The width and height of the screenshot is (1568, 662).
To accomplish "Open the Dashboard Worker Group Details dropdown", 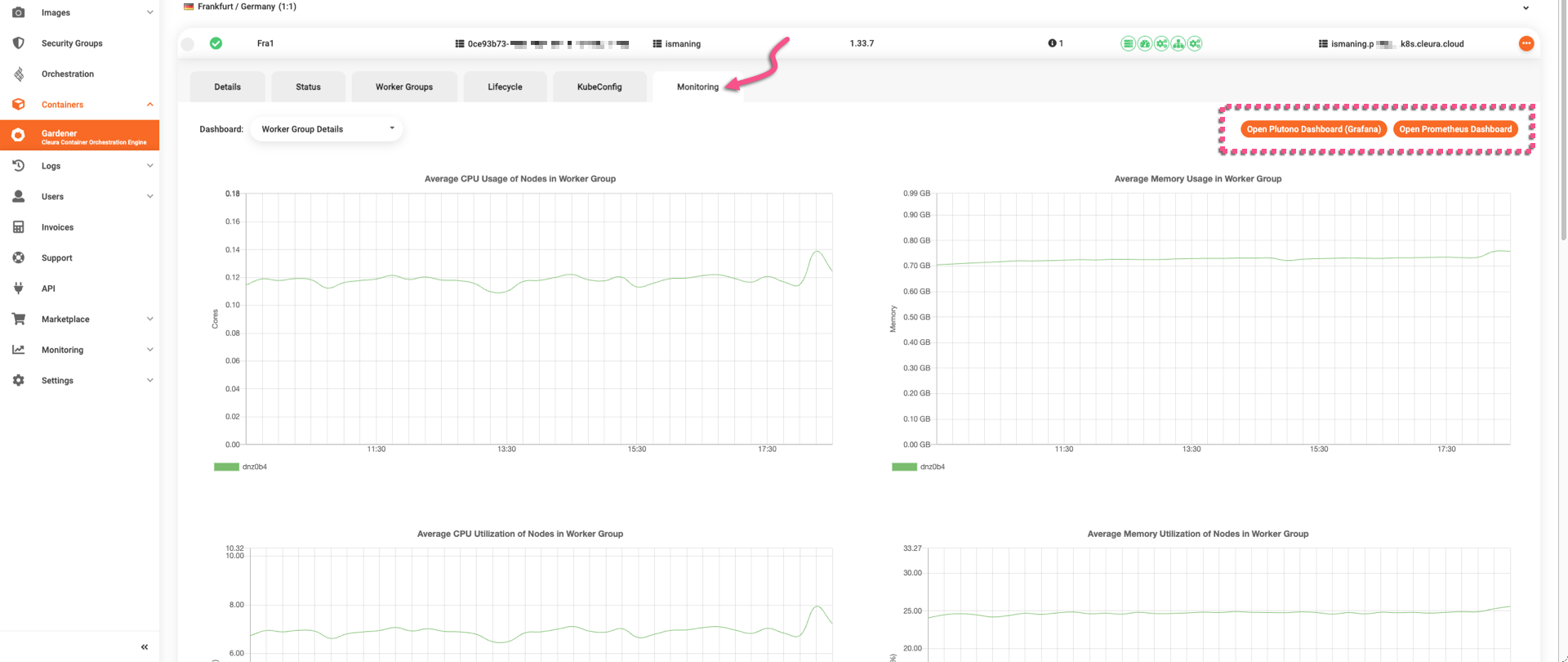I will click(327, 129).
